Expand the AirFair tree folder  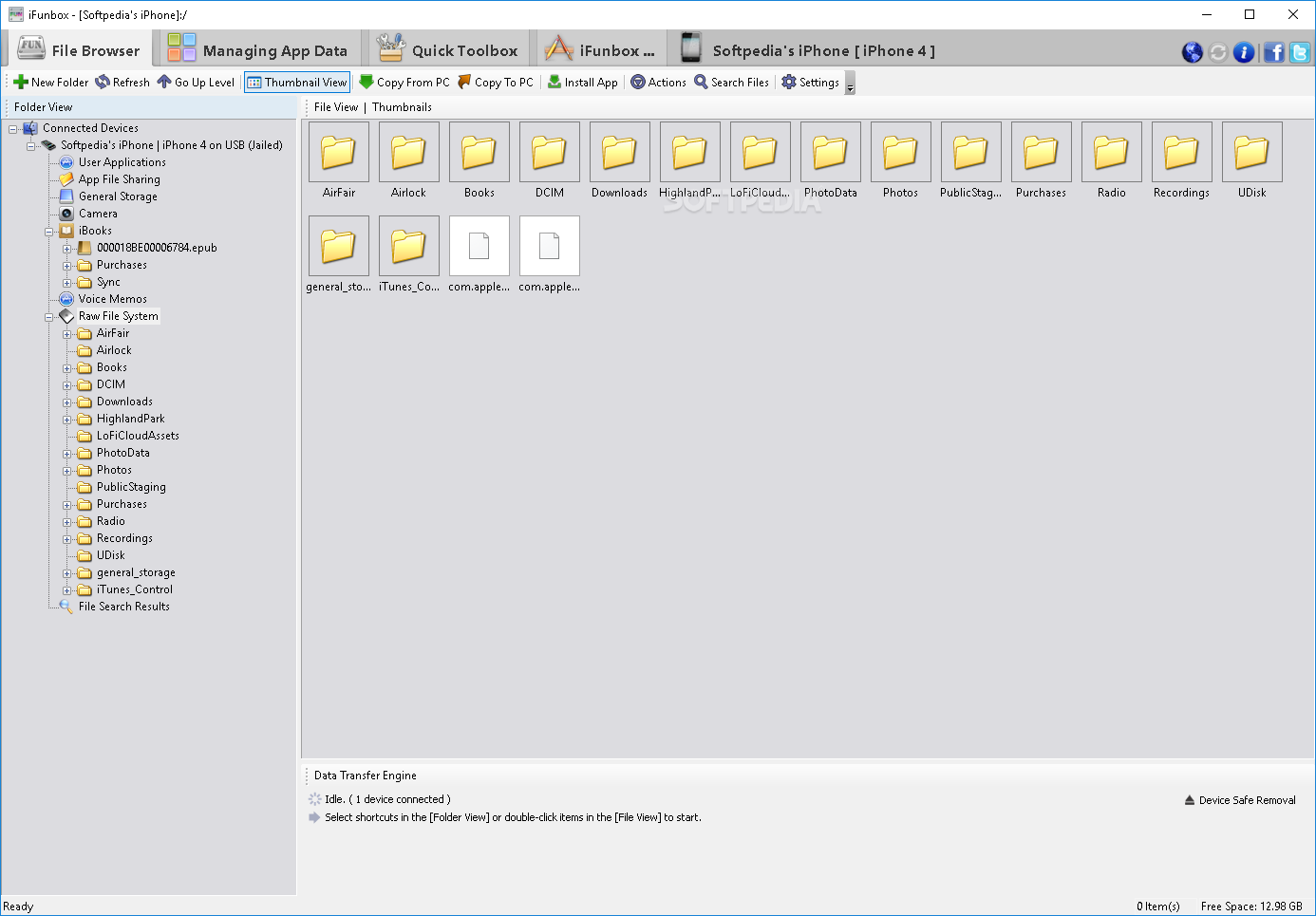tap(67, 334)
